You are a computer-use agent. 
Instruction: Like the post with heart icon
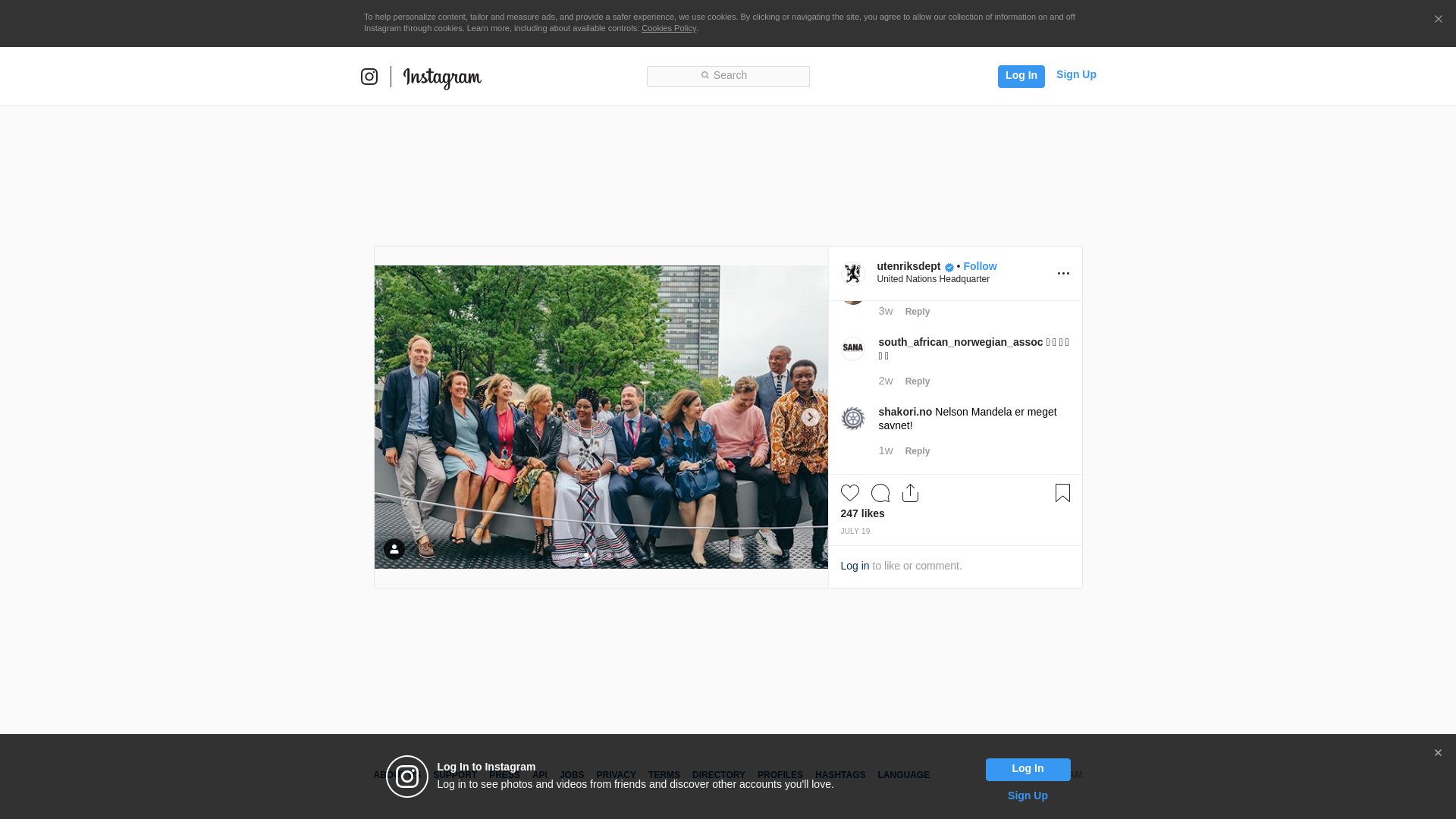click(x=850, y=493)
